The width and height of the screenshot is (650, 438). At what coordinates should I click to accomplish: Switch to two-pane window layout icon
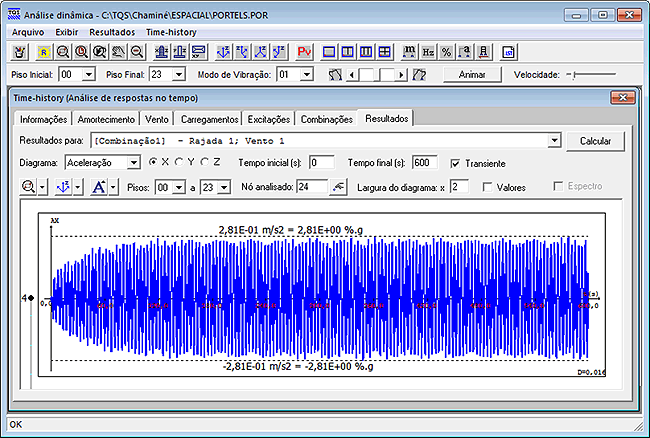coord(347,52)
